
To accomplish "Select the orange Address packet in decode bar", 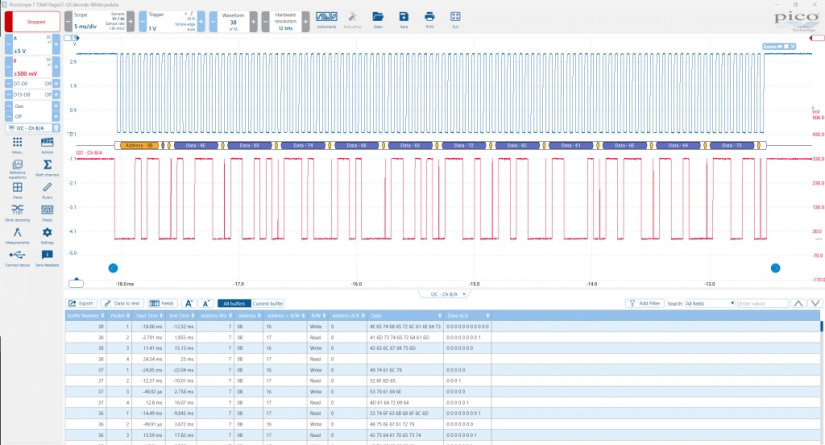I will click(139, 145).
